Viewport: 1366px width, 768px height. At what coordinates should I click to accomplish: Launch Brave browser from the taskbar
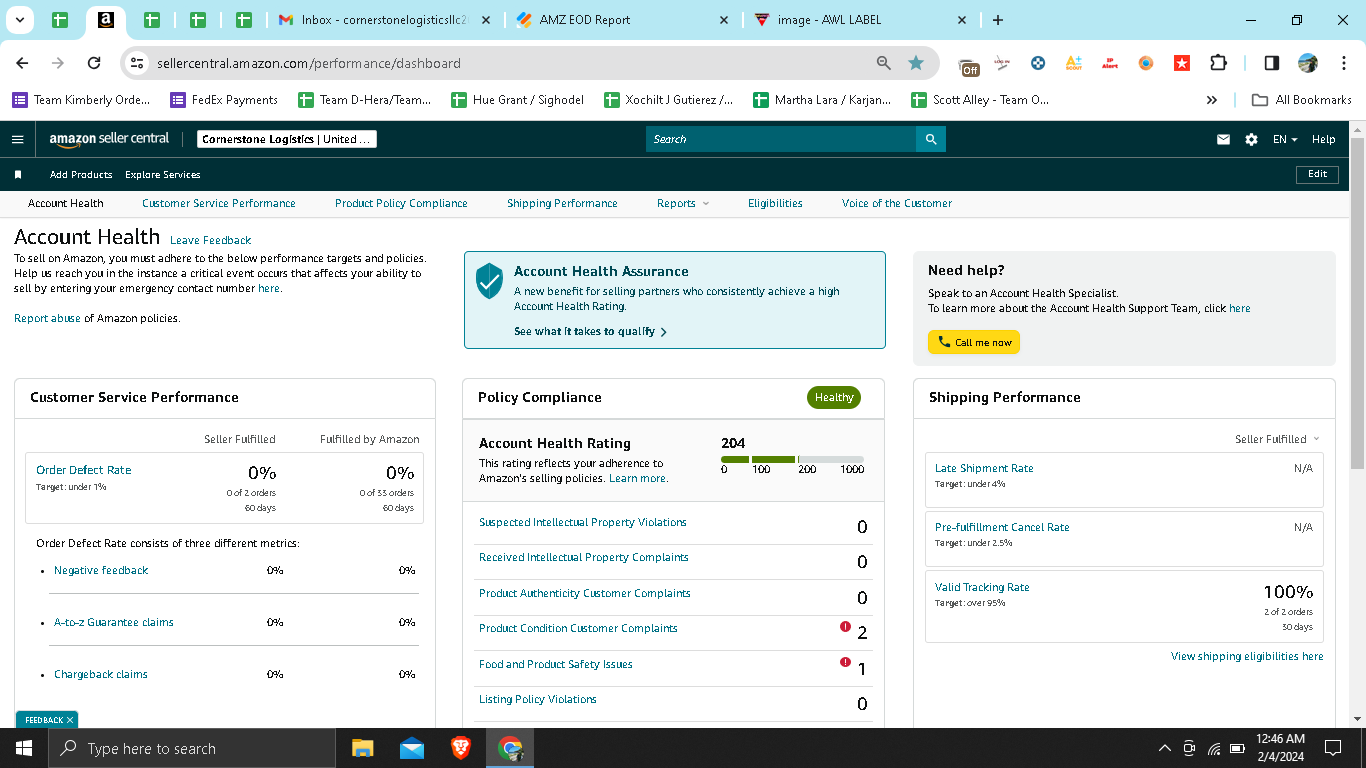coord(461,748)
